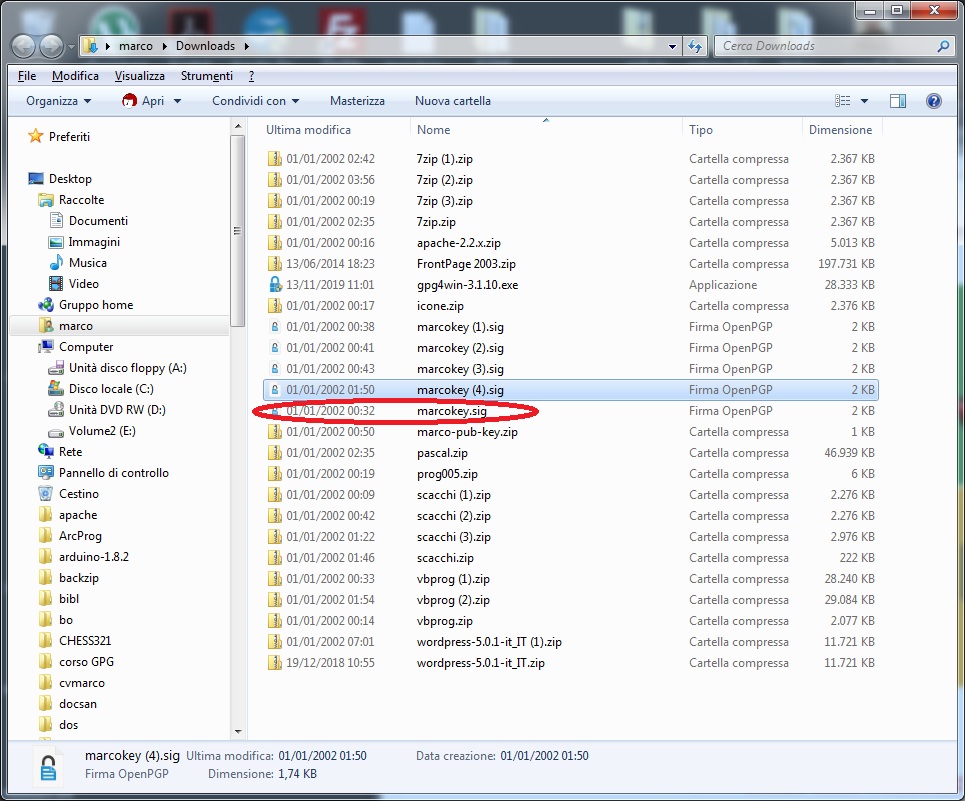The image size is (965, 801).
Task: Open the Strumenti menu
Action: pos(206,76)
